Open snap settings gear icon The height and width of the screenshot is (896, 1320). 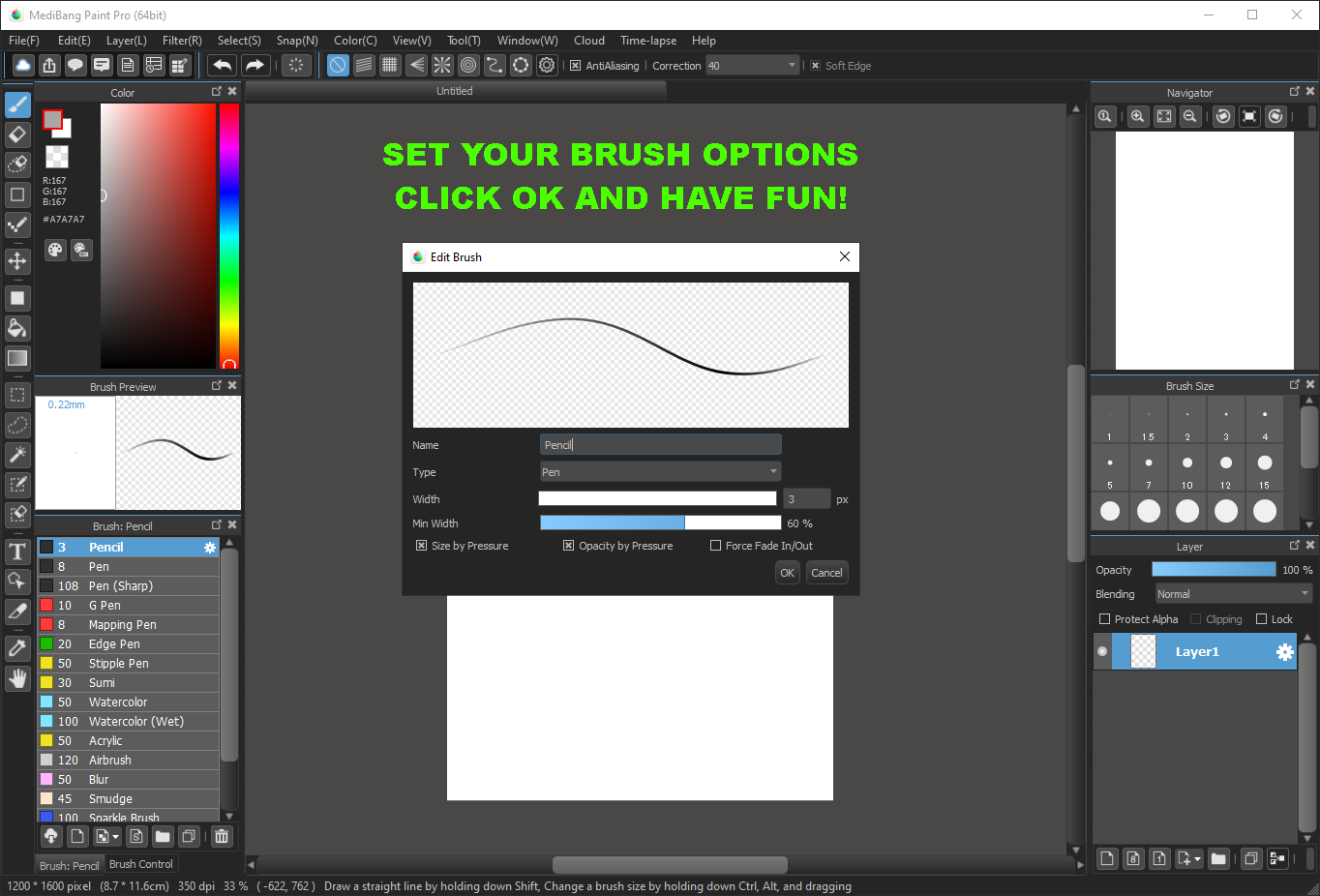coord(547,65)
